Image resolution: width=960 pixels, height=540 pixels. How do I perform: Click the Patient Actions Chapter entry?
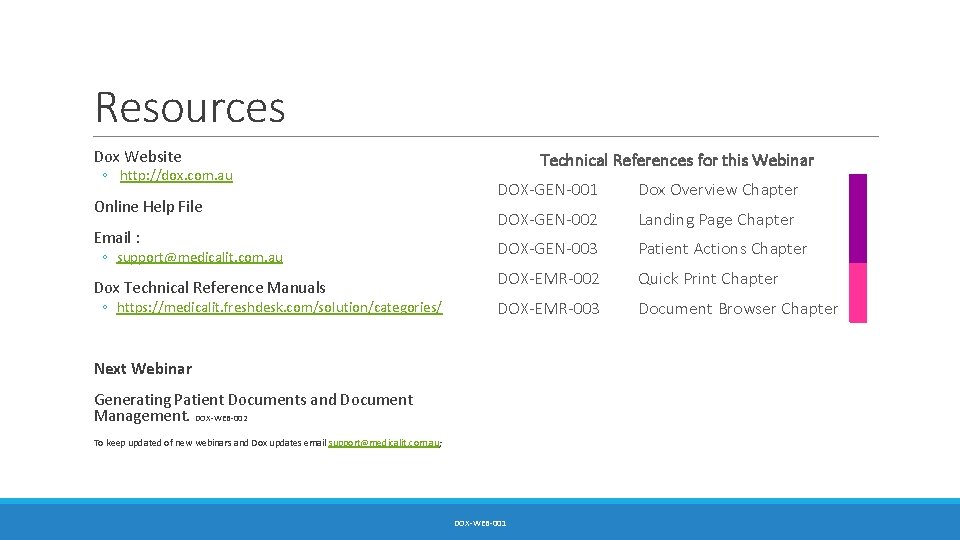coord(722,249)
